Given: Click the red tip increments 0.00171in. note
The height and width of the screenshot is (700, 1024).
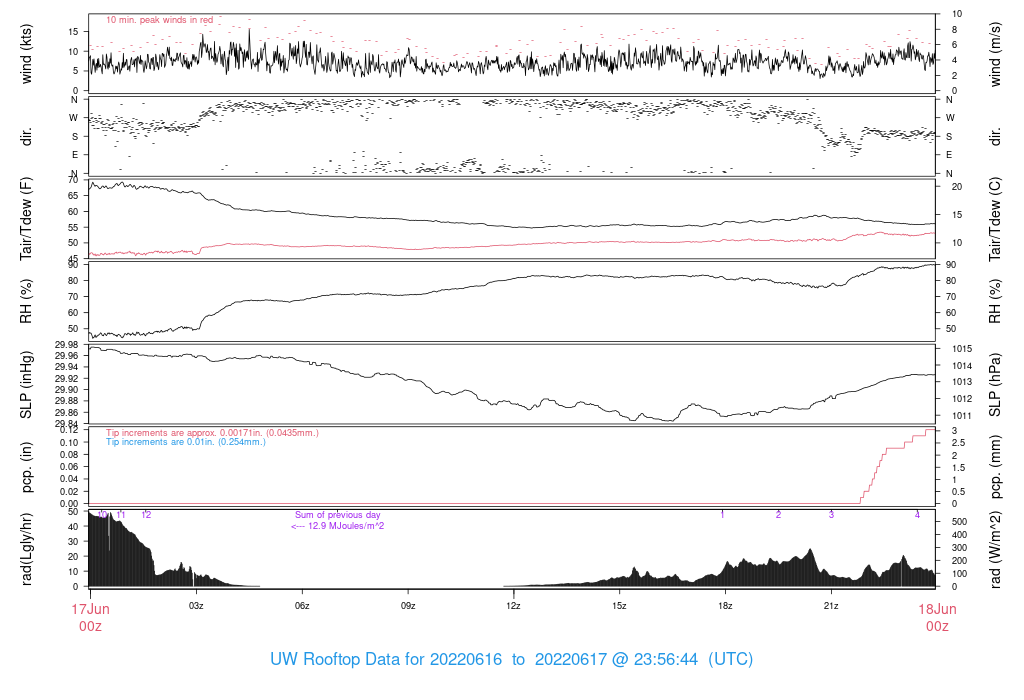Looking at the screenshot, I should coord(212,433).
